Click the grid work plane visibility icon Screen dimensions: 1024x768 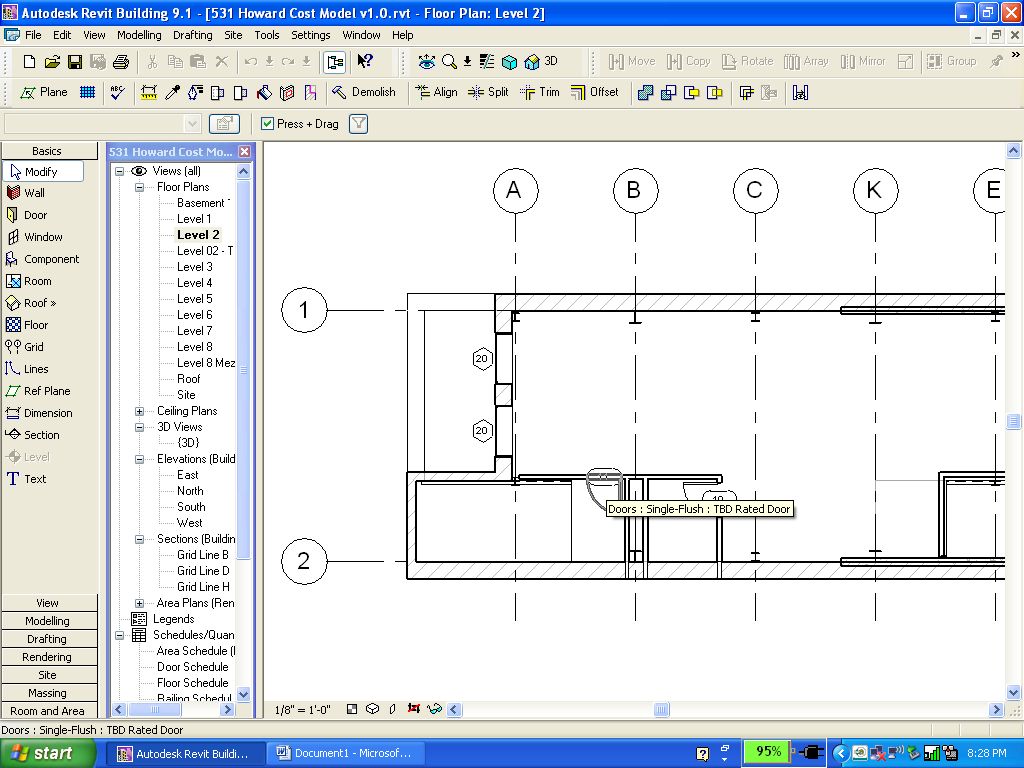(x=88, y=93)
